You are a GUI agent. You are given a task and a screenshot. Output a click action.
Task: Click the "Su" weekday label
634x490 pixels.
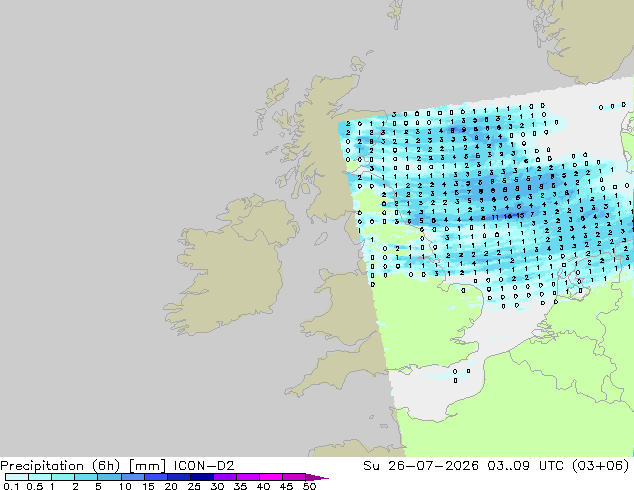pos(371,466)
